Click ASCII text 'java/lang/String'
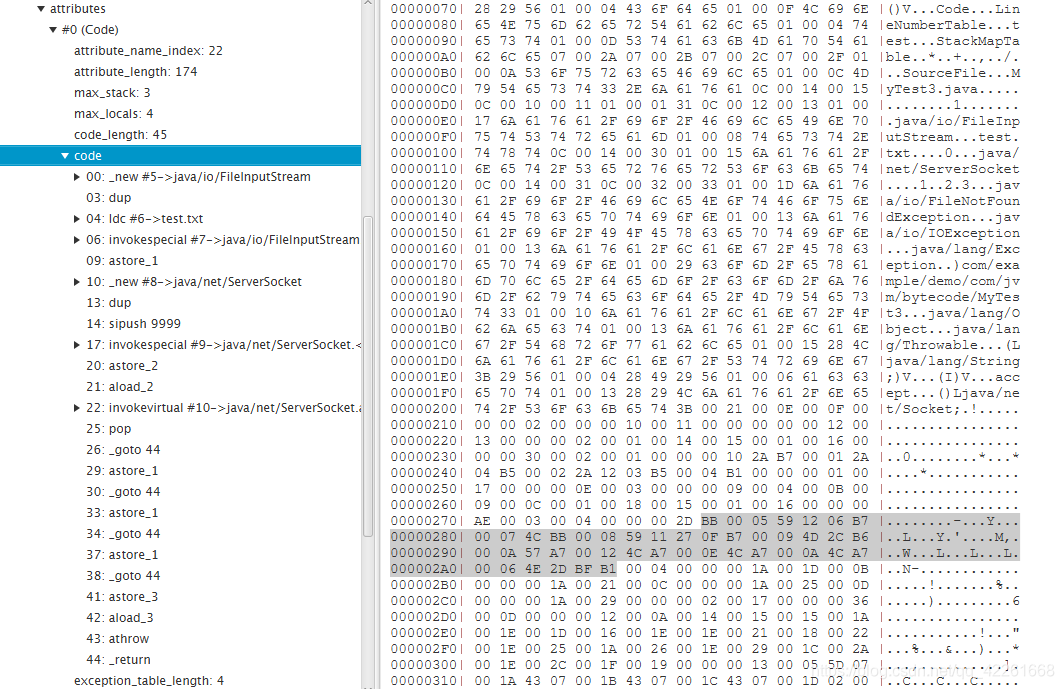This screenshot has width=1064, height=689. coord(952,361)
